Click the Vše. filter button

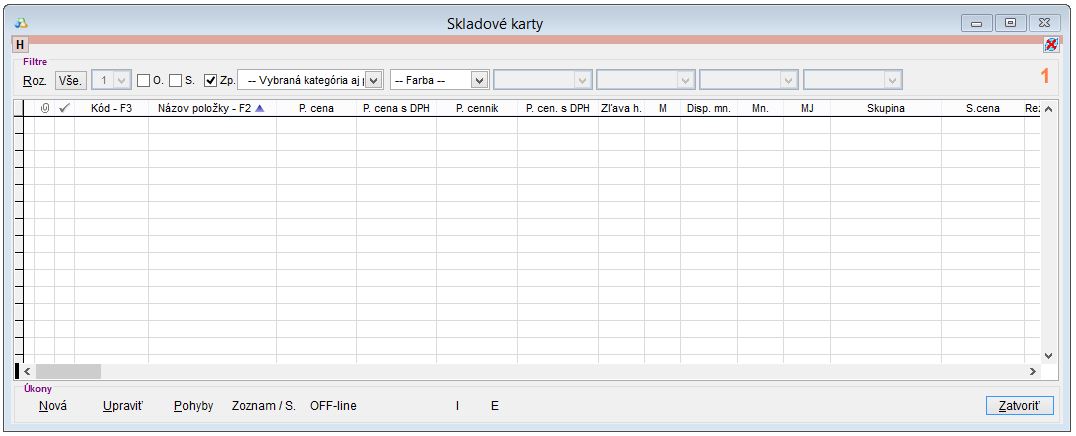point(70,80)
